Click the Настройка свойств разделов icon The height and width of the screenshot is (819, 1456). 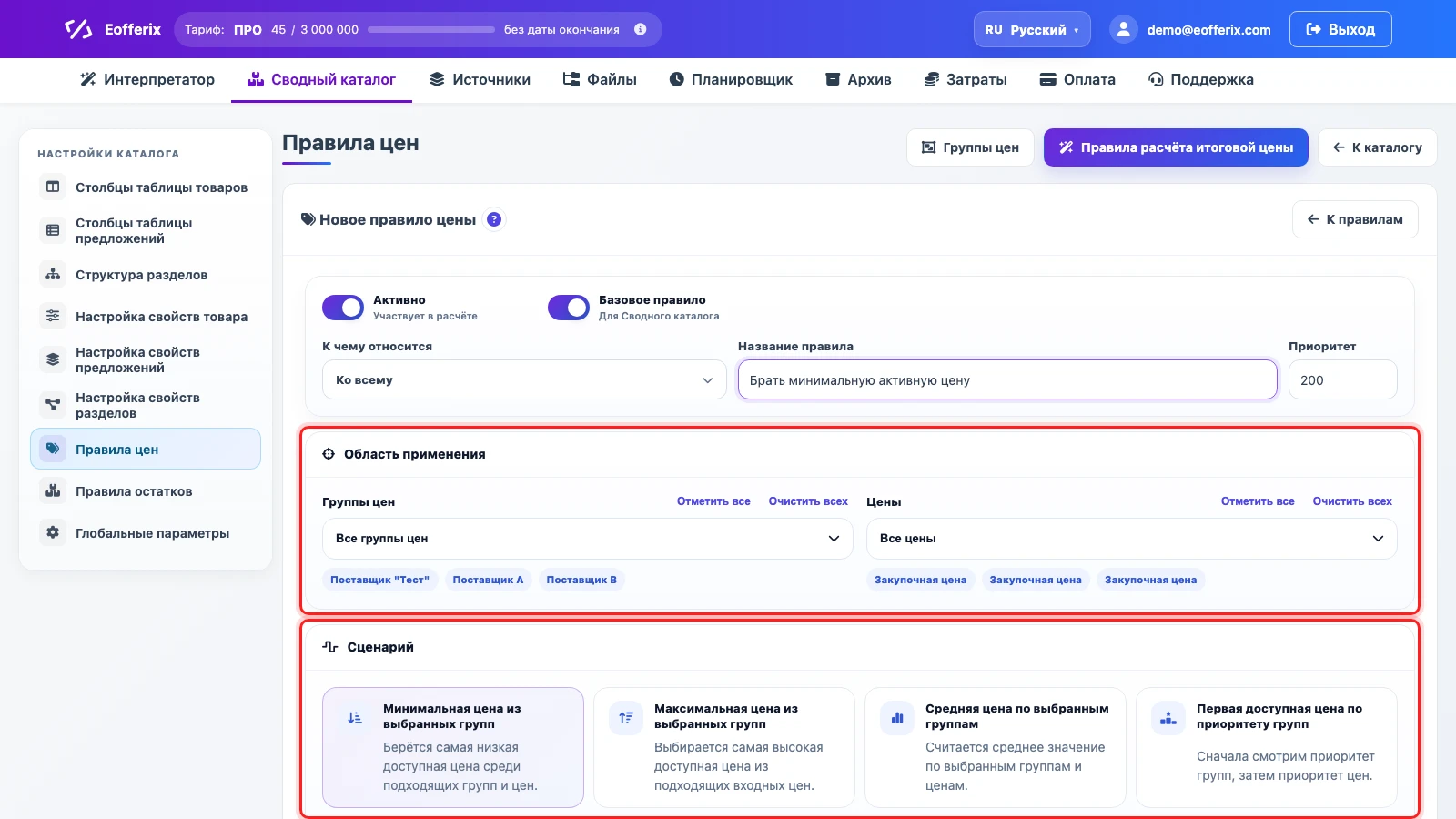pyautogui.click(x=53, y=405)
